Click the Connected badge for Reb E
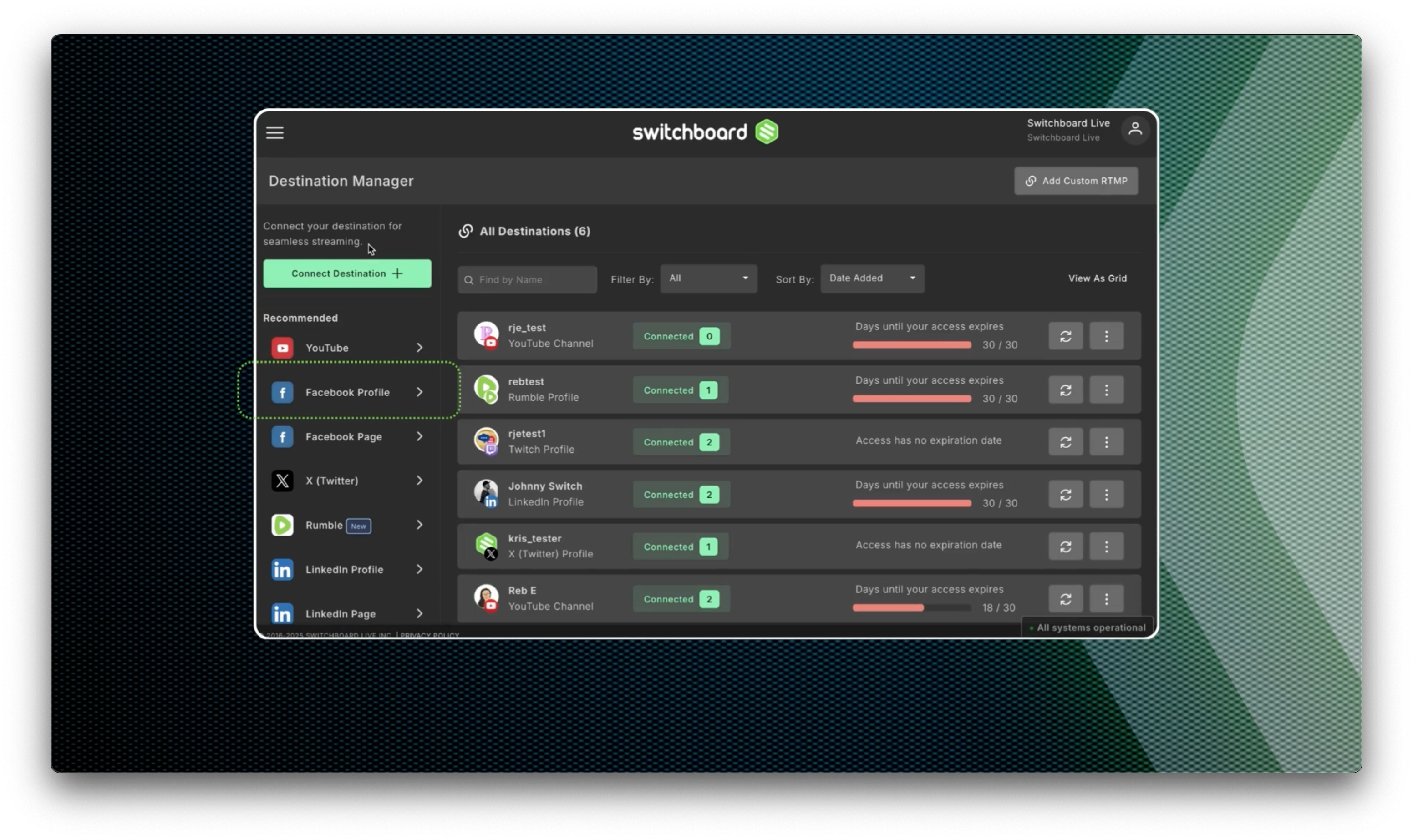This screenshot has height=840, width=1413. click(681, 599)
